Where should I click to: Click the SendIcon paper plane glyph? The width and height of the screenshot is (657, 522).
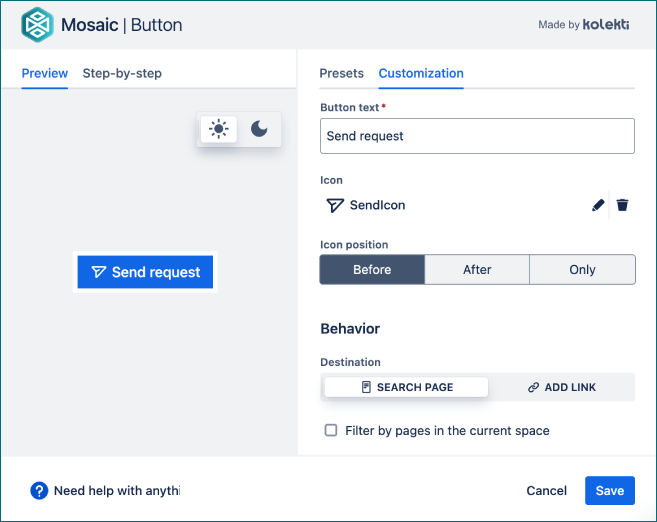pyautogui.click(x=335, y=205)
